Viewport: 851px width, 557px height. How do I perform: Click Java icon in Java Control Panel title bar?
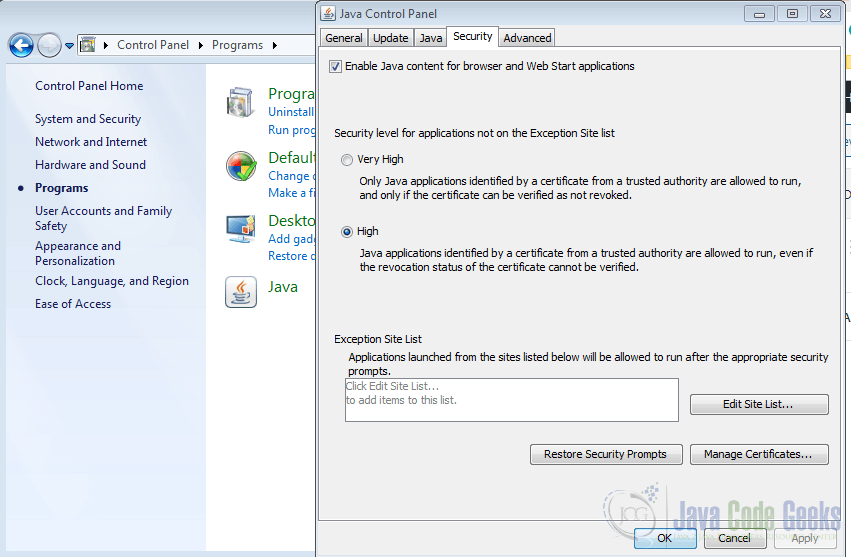click(328, 14)
